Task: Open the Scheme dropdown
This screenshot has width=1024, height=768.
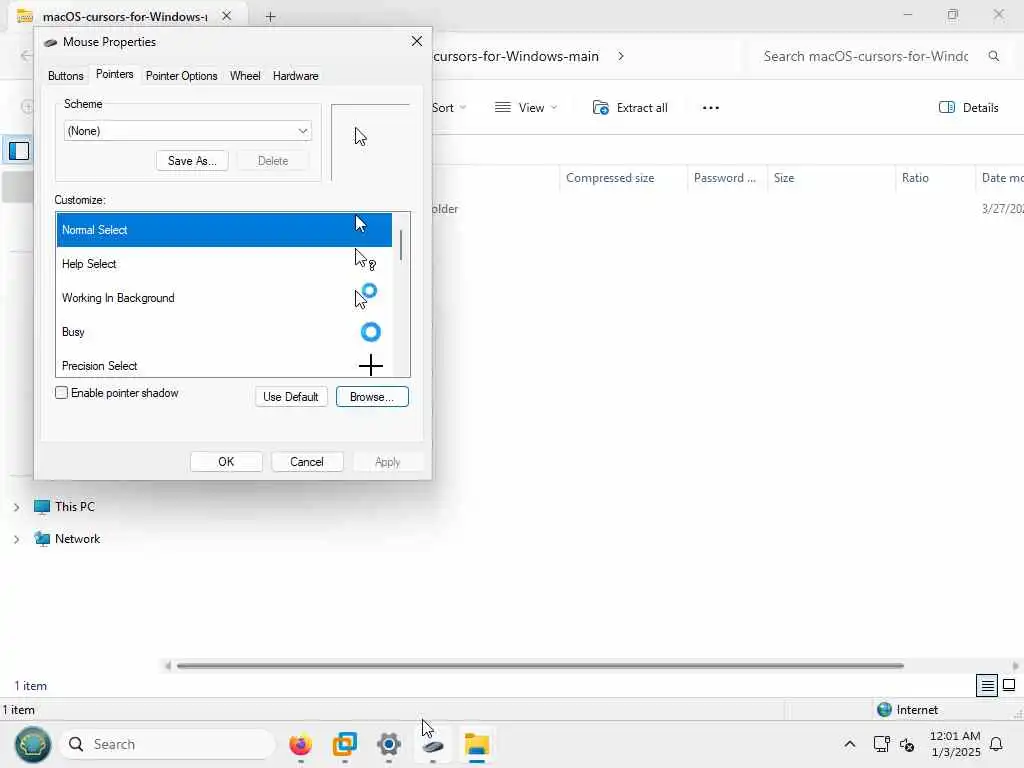Action: tap(187, 131)
